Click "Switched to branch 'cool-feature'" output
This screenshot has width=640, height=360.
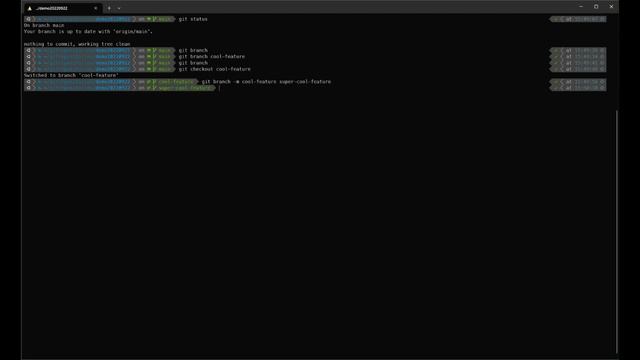click(71, 76)
